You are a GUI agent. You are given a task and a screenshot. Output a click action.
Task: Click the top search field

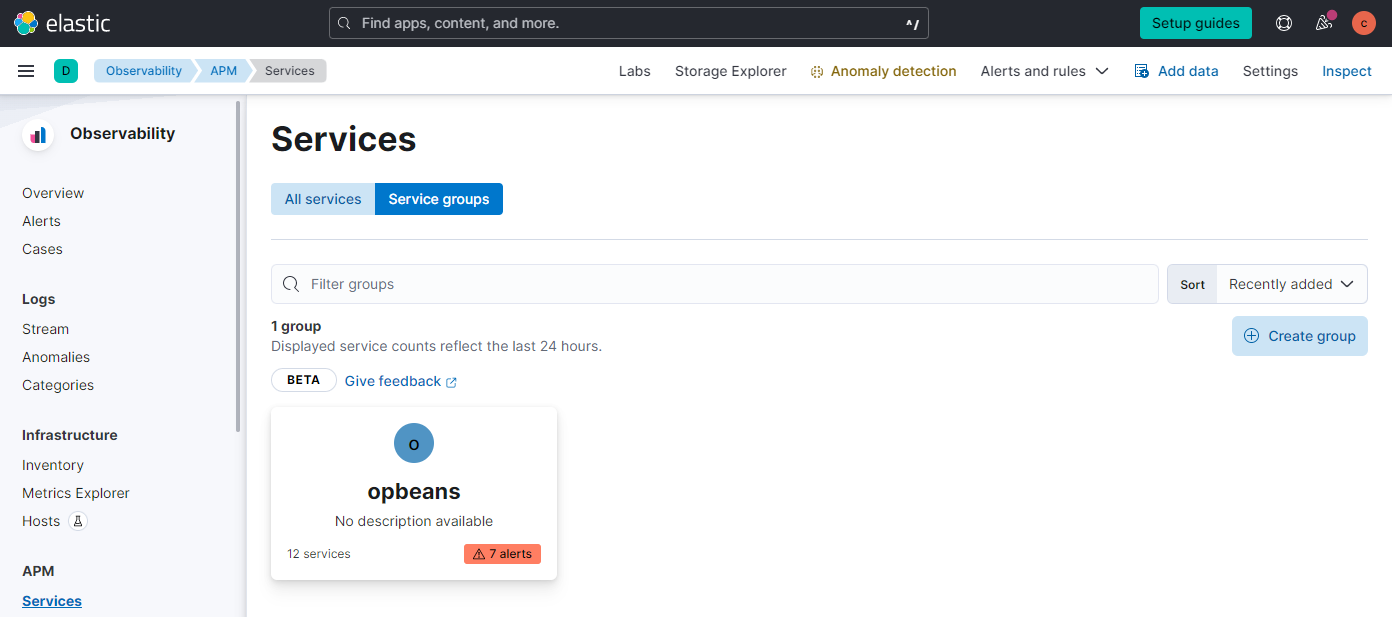(x=629, y=23)
